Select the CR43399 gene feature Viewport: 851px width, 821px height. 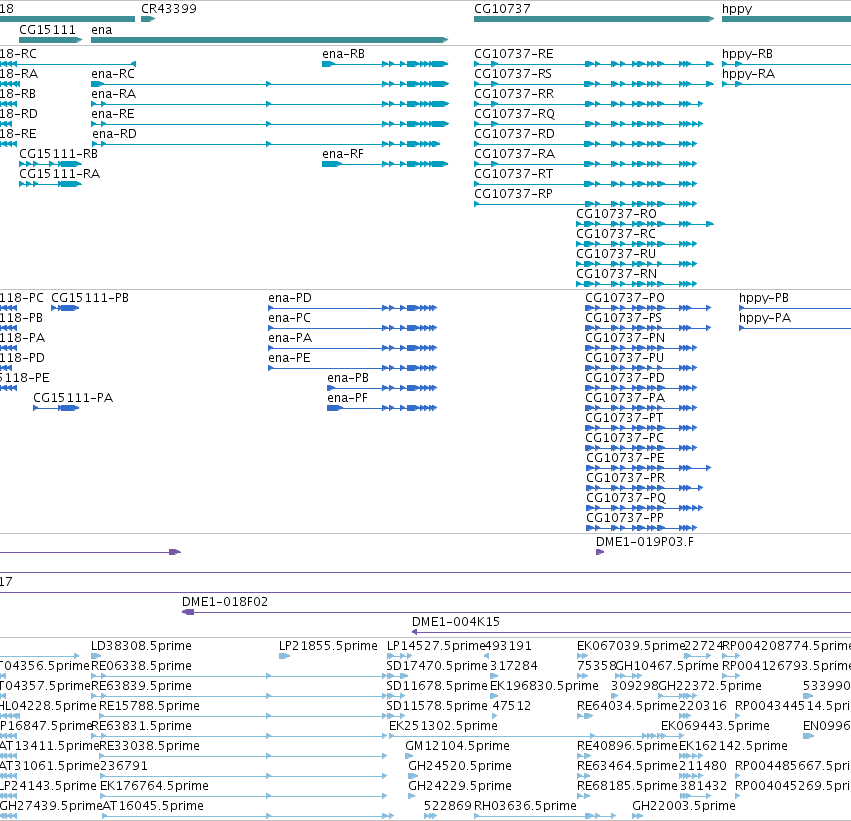point(148,19)
